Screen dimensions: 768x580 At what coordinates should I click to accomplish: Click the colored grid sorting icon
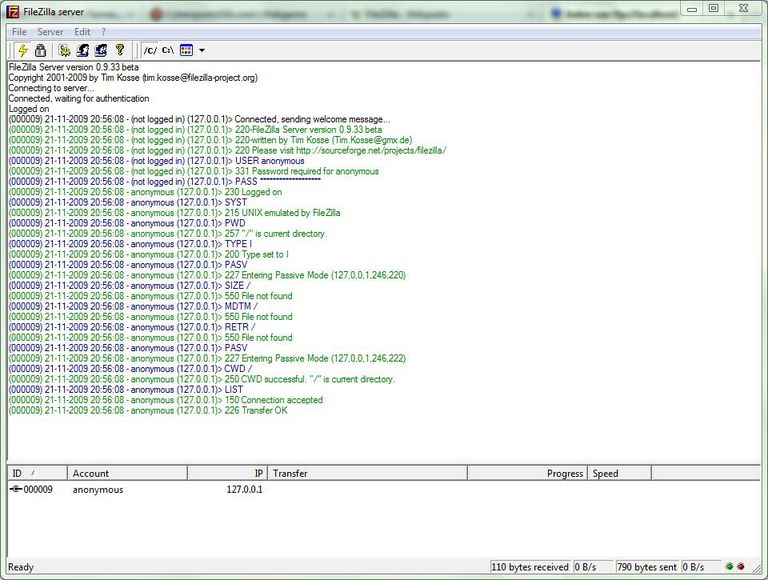click(x=187, y=50)
